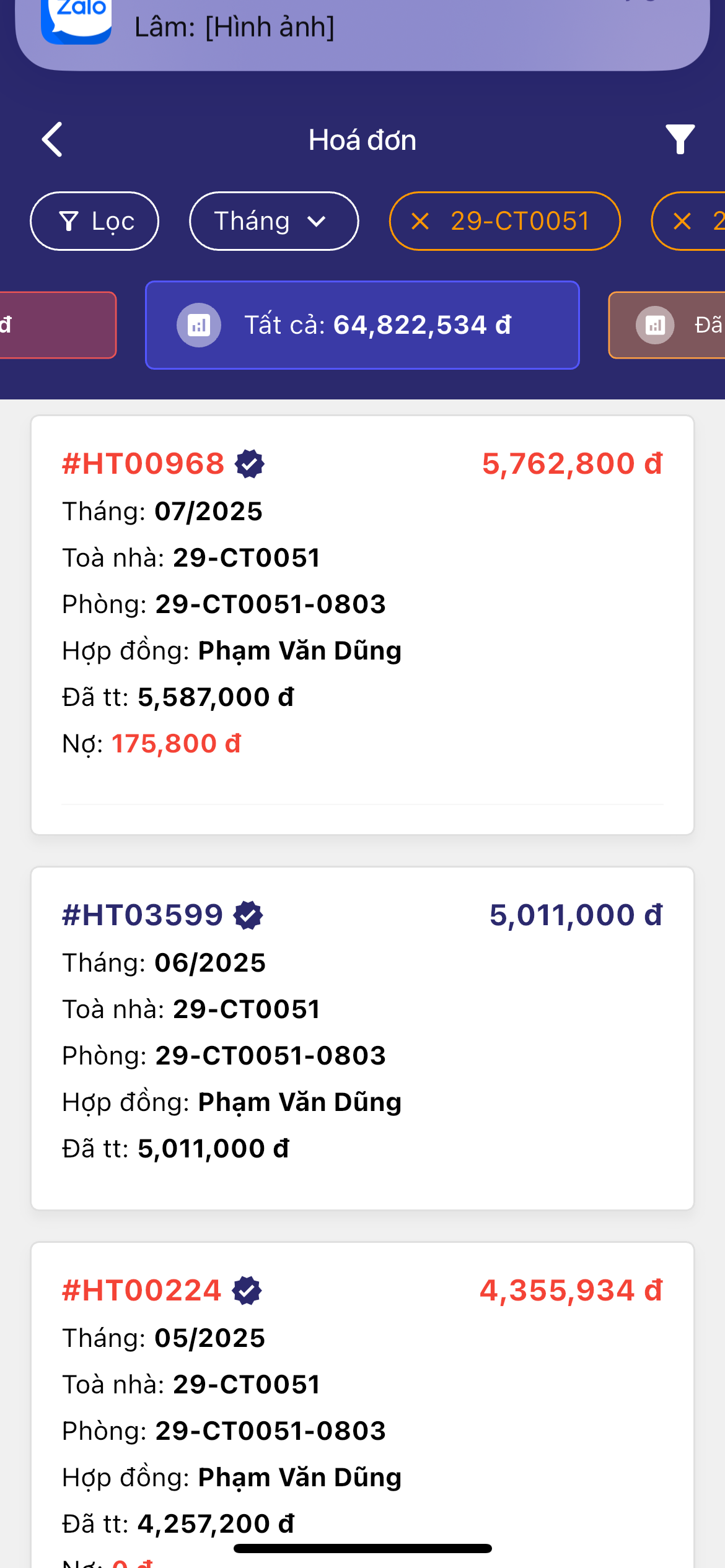Remove the 29-CT0051 filter chip

pyautogui.click(x=421, y=221)
